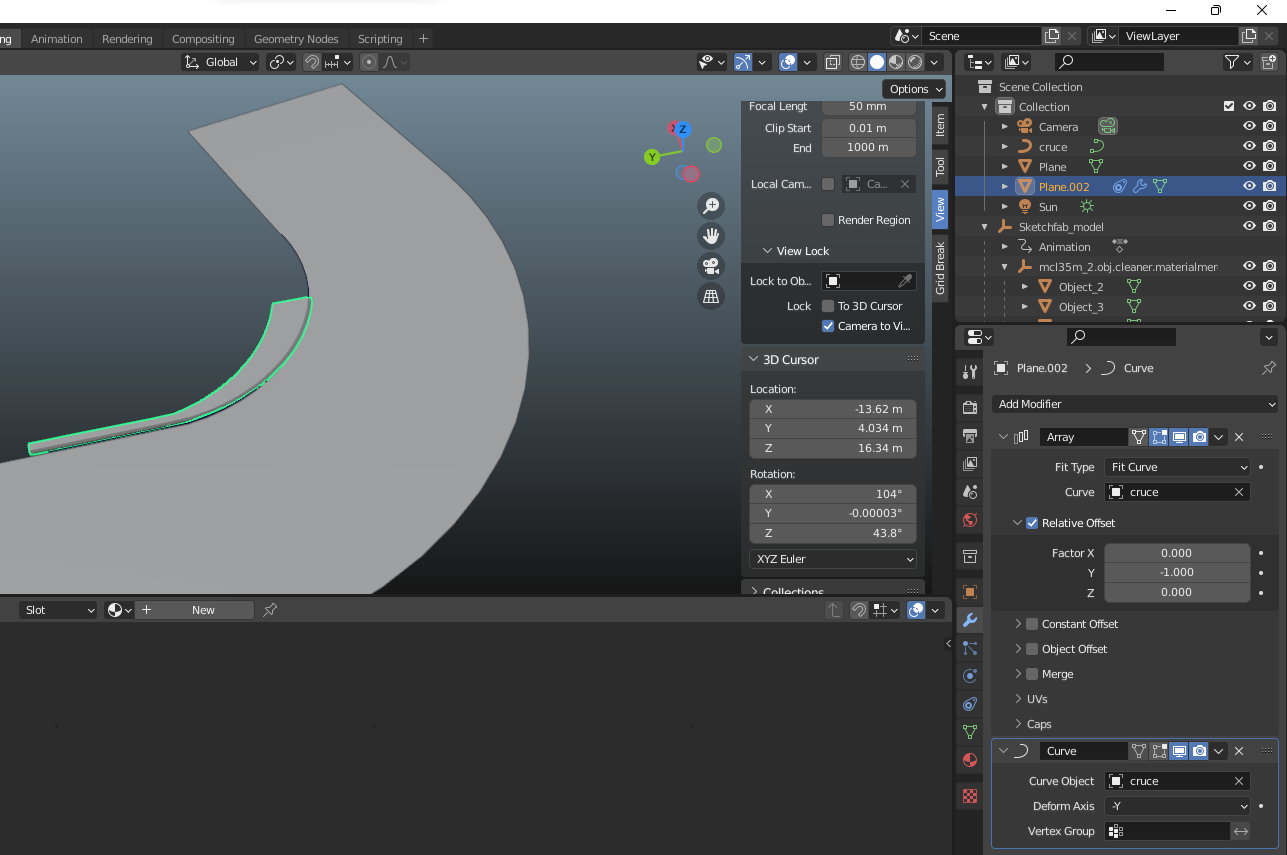Image resolution: width=1287 pixels, height=855 pixels.
Task: Open the Grid Break sidebar tab
Action: pos(940,268)
